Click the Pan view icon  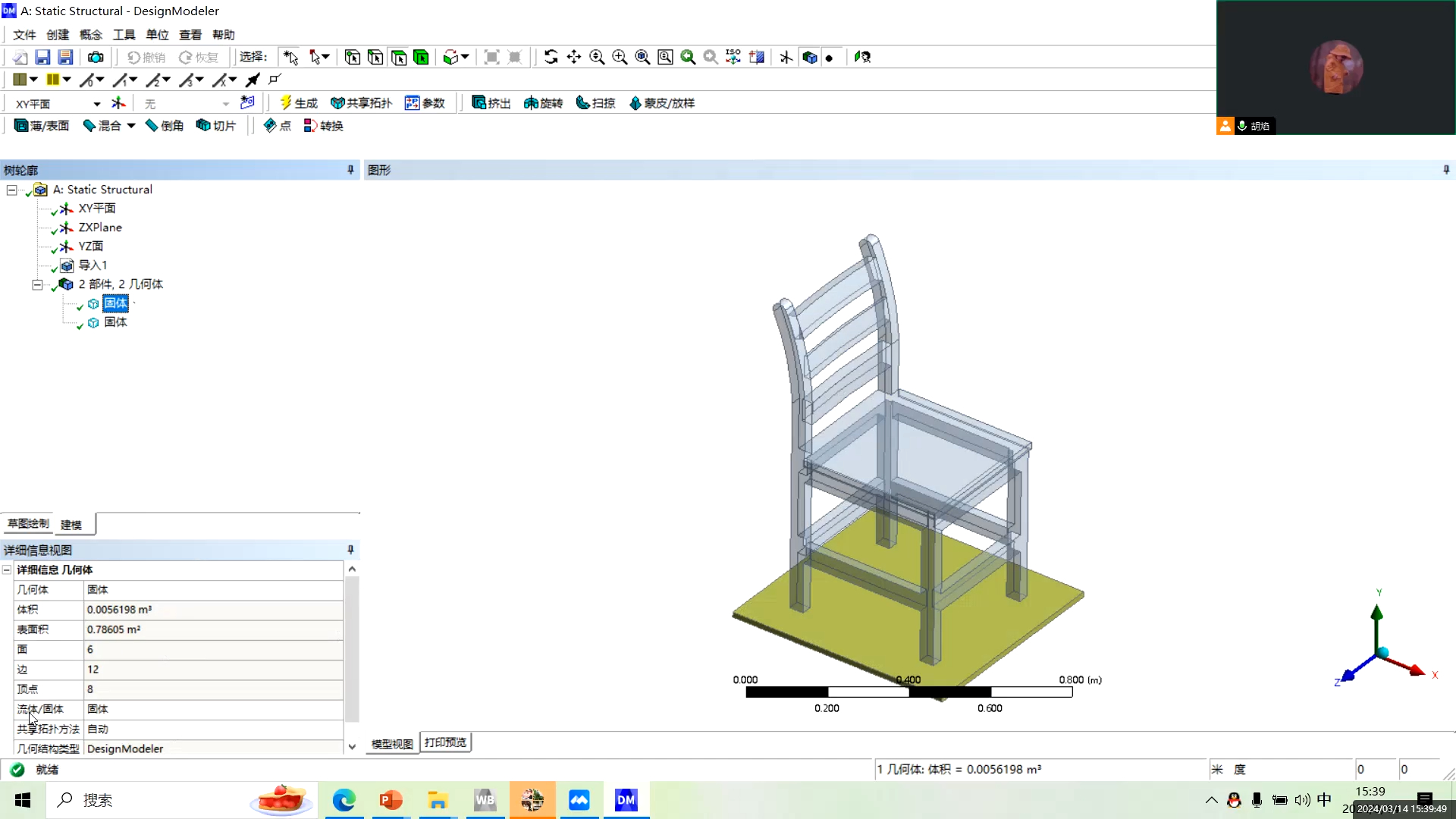point(574,57)
